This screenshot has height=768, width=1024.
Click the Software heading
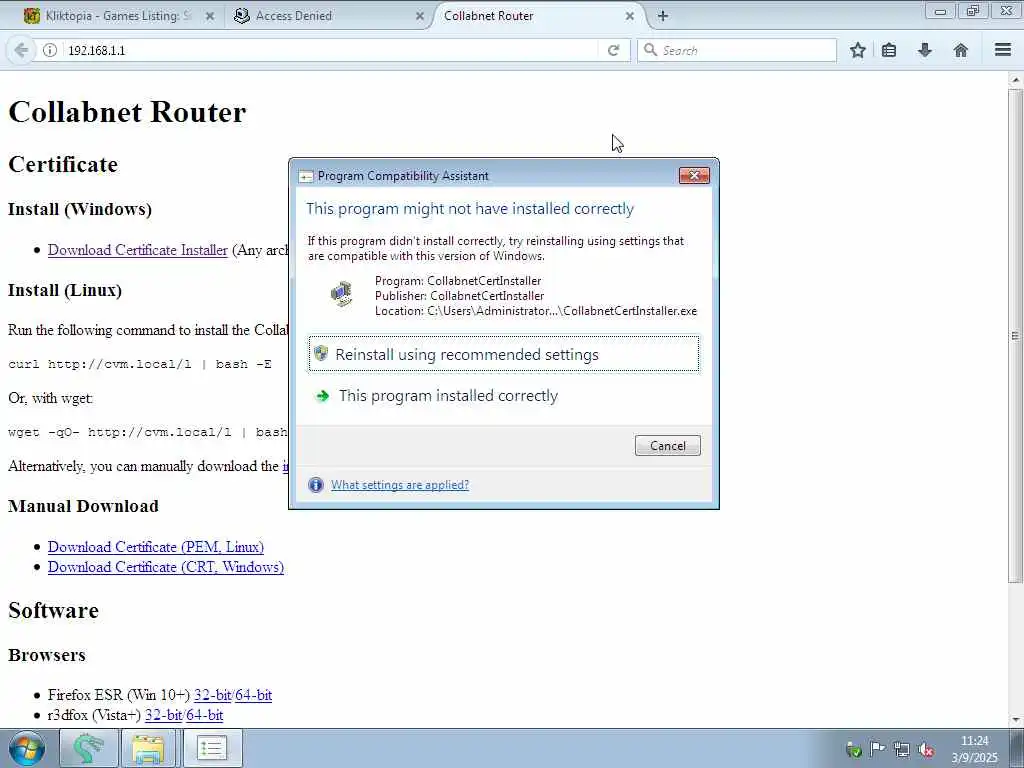(x=54, y=610)
